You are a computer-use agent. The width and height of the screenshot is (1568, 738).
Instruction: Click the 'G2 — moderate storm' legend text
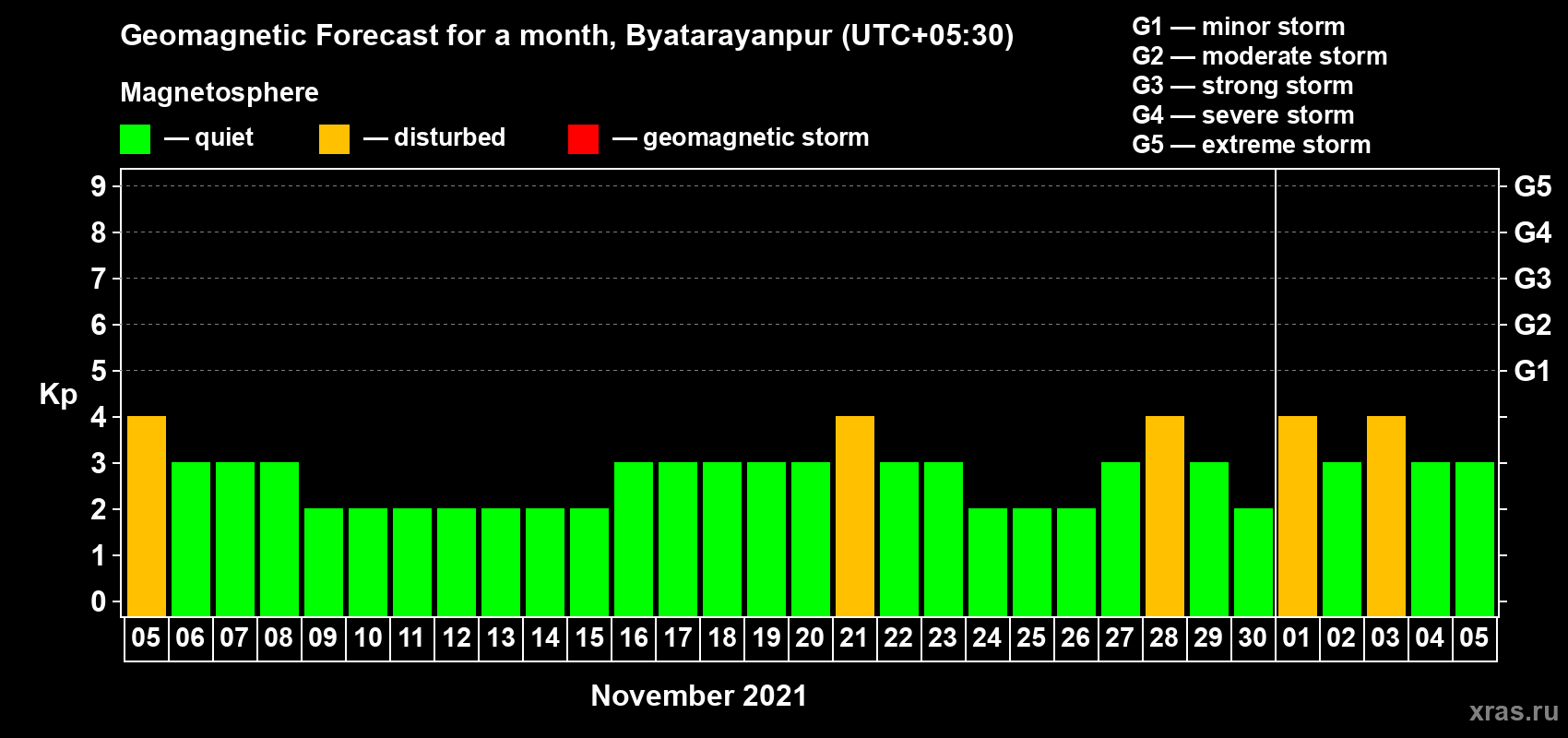pos(1260,56)
